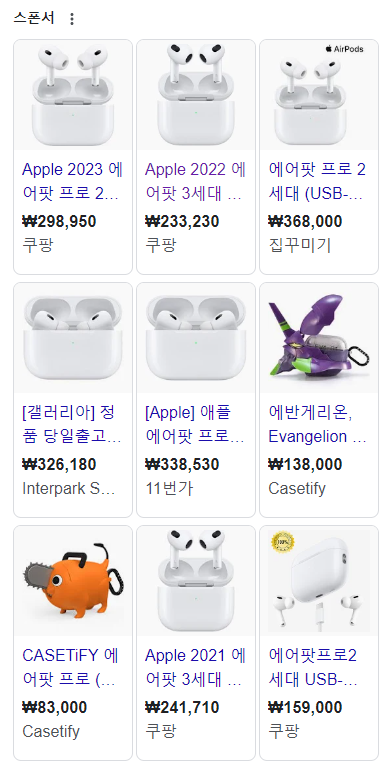Open the '에어팟프로2세대 USB-' product link
The image size is (384, 761).
[313, 668]
